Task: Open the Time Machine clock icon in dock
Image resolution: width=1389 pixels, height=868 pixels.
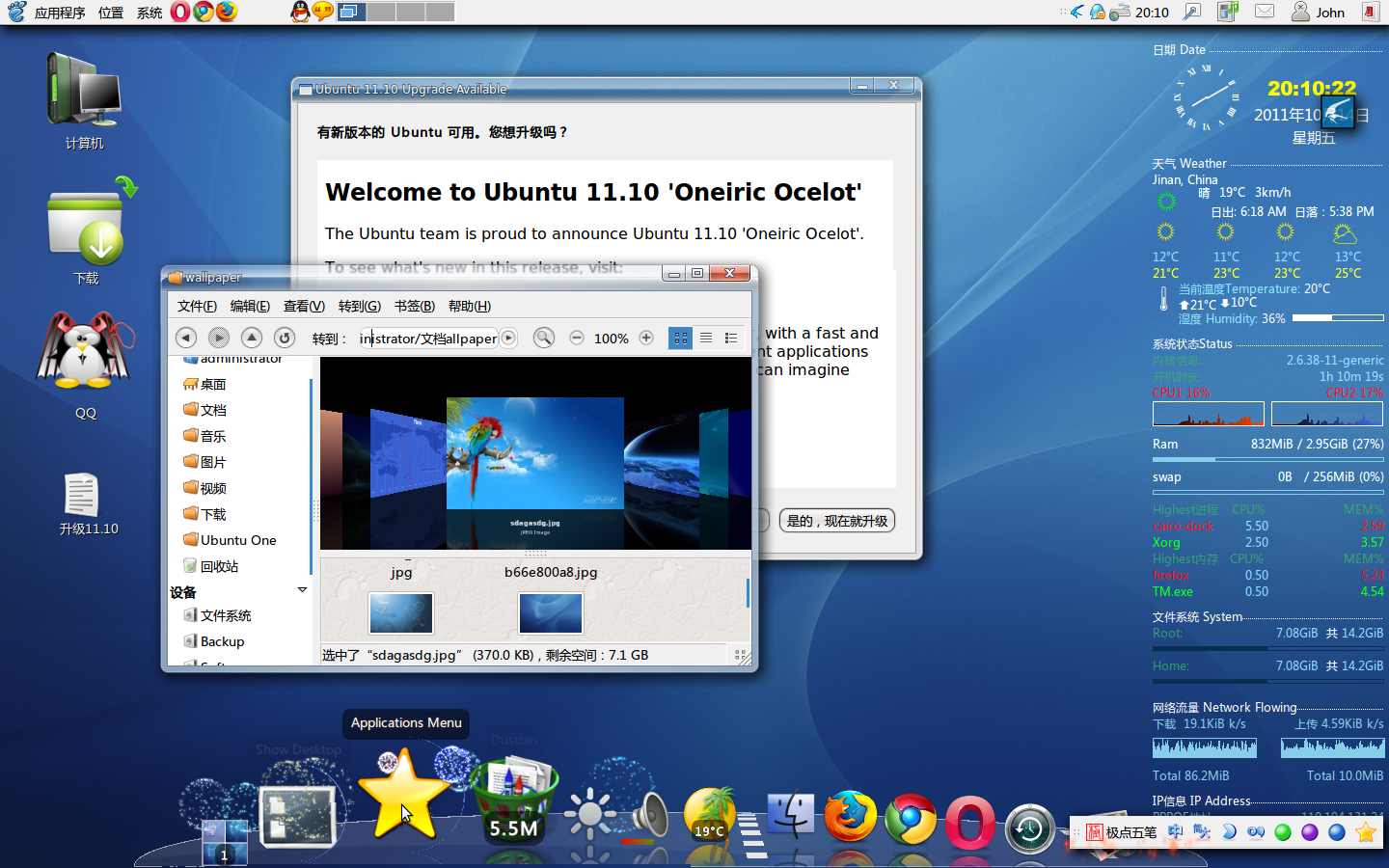Action: 1029,829
